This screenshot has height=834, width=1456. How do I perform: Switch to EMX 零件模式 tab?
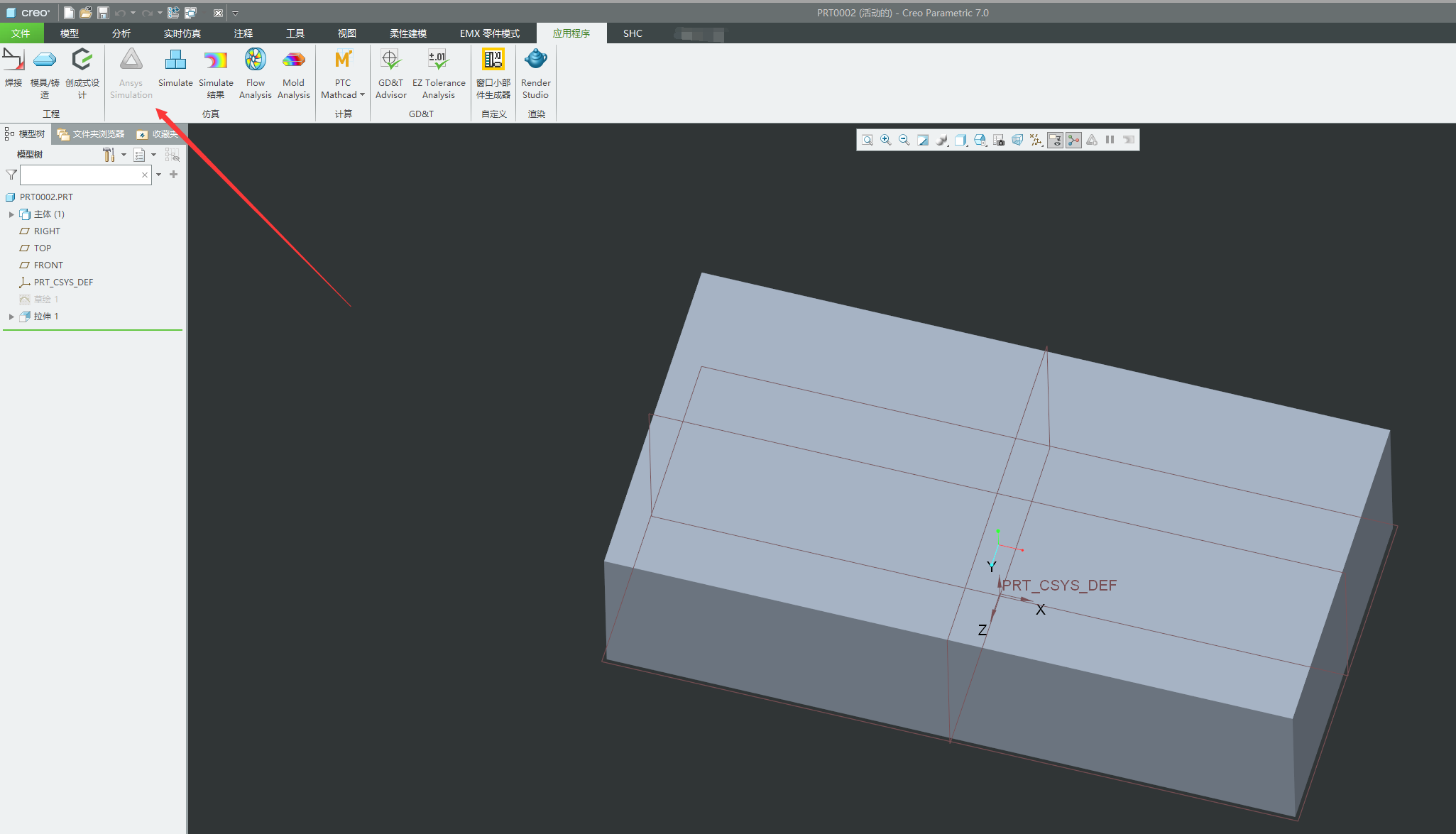(x=490, y=33)
